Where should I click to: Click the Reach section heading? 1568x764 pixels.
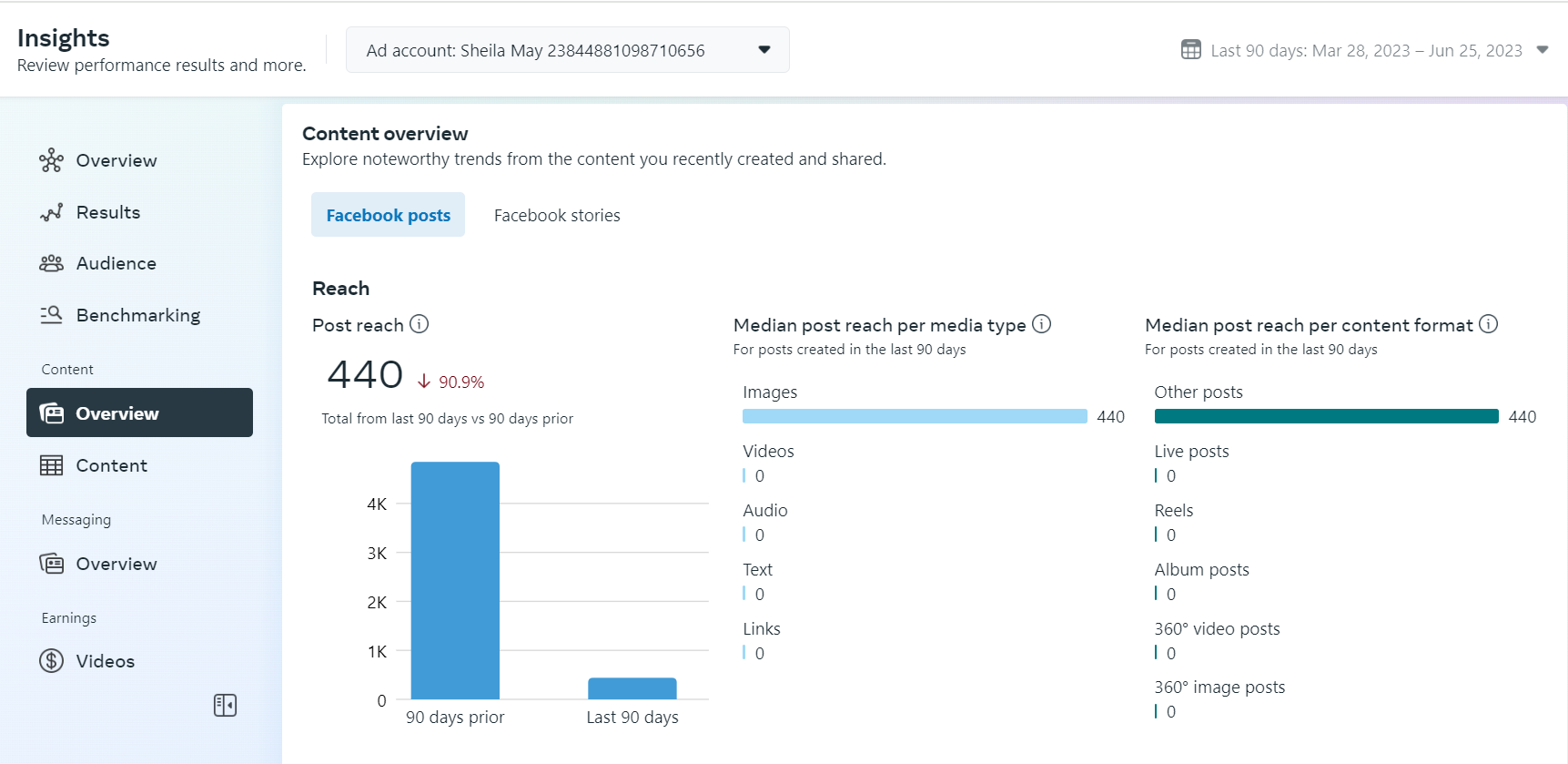click(340, 289)
